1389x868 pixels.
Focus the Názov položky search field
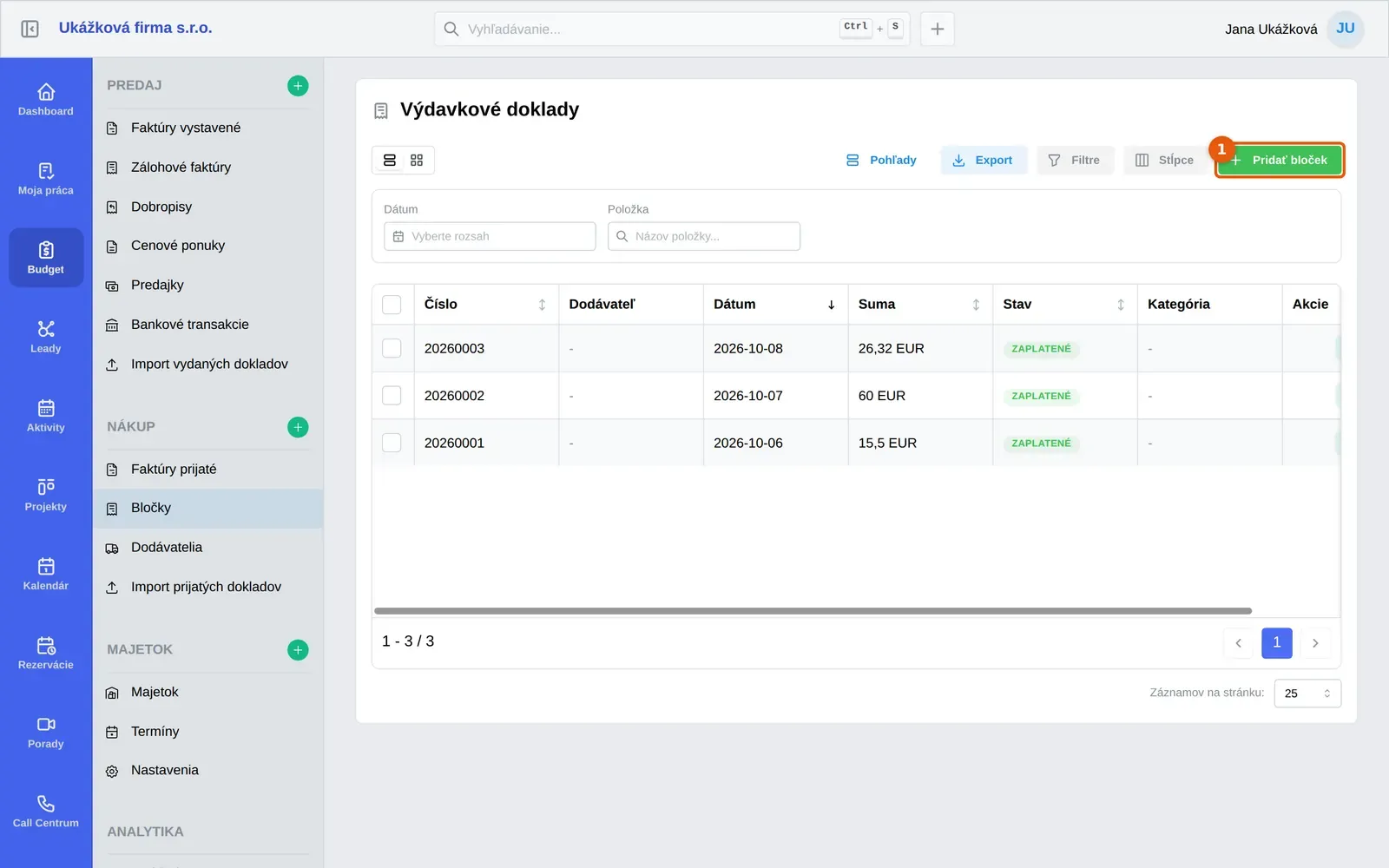tap(704, 236)
